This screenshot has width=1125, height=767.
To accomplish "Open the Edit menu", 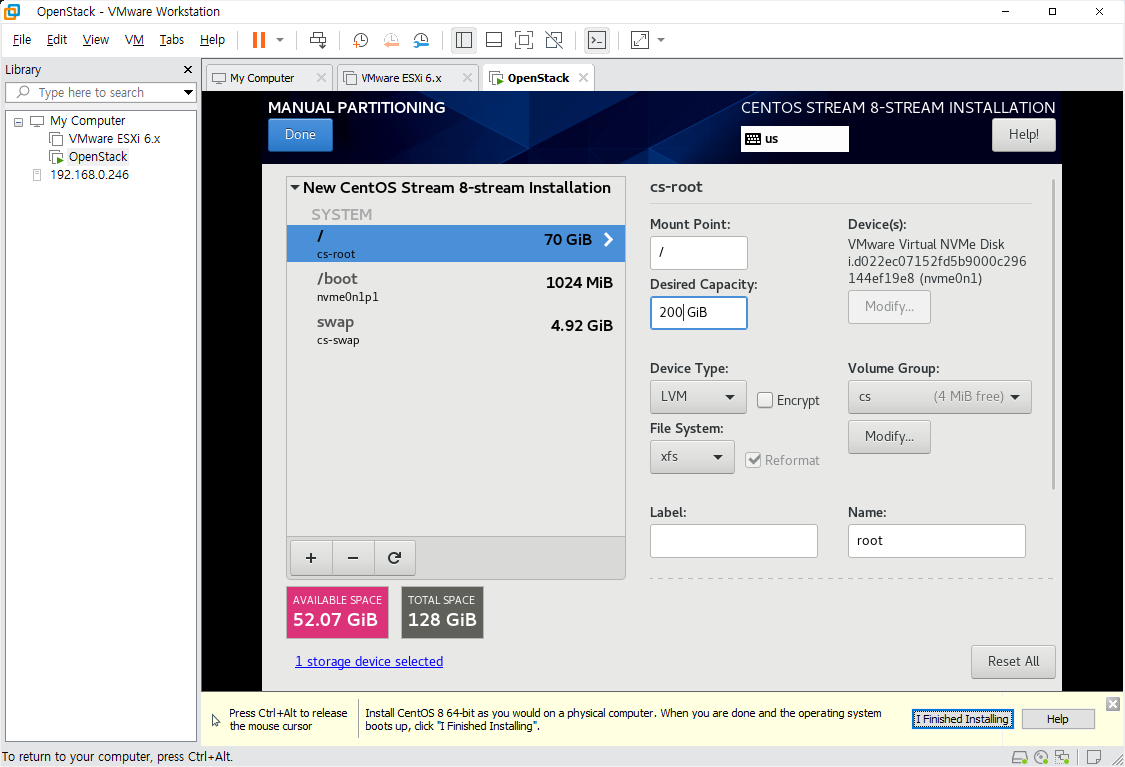I will 57,39.
